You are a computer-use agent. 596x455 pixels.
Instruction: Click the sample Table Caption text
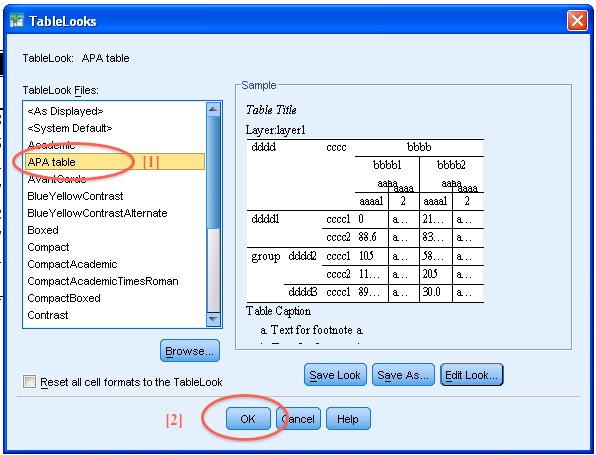(x=278, y=311)
